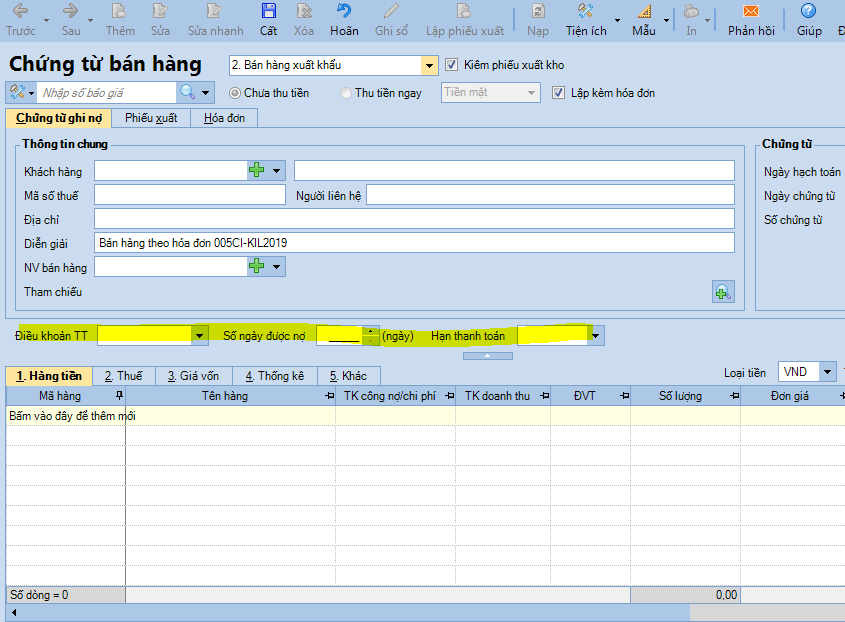Open the Tiện ích utilities tool
This screenshot has width=845, height=622.
tap(586, 12)
